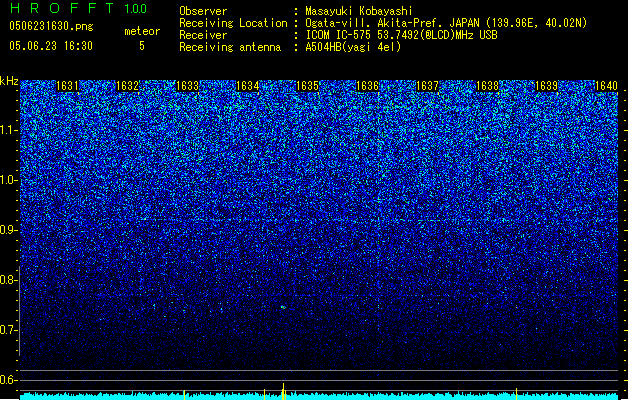This screenshot has height=400, width=629.
Task: Click the Receiving Location label
Action: pos(233,23)
